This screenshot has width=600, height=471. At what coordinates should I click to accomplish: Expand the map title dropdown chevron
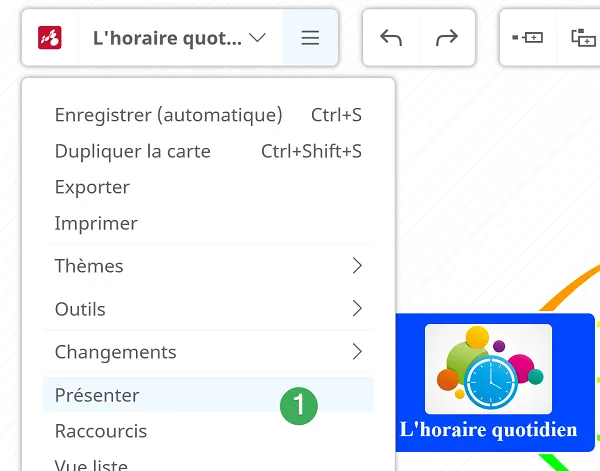click(x=257, y=37)
